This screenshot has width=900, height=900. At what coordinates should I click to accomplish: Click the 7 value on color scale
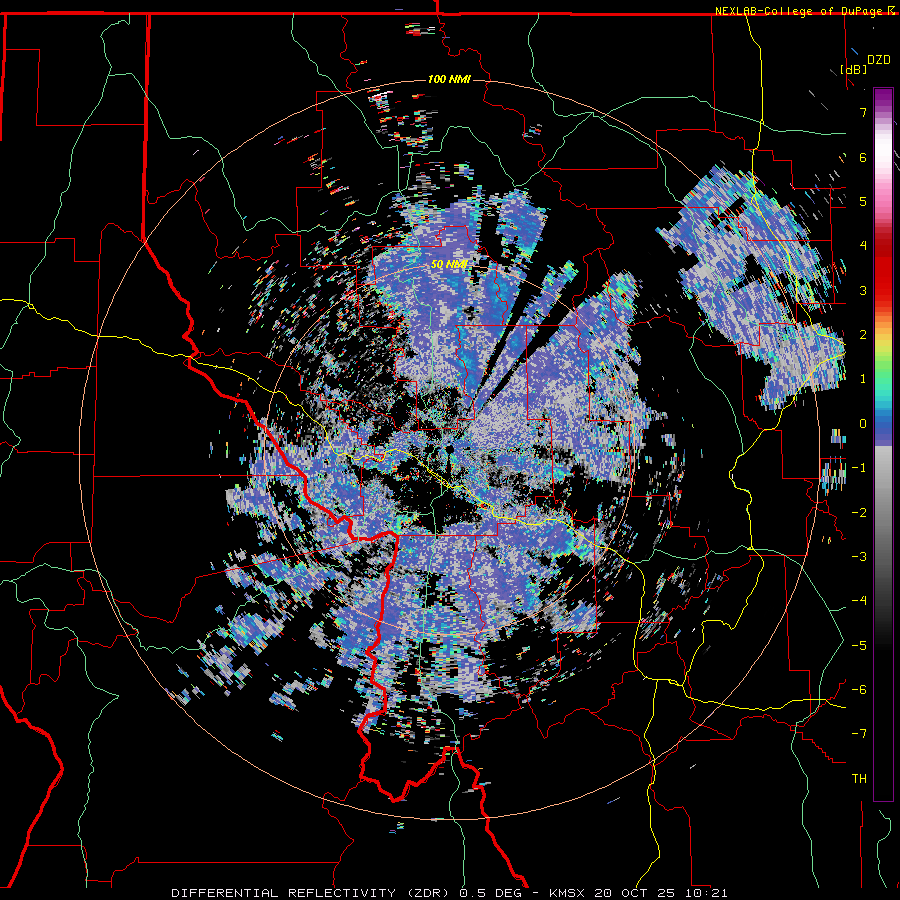coord(863,112)
